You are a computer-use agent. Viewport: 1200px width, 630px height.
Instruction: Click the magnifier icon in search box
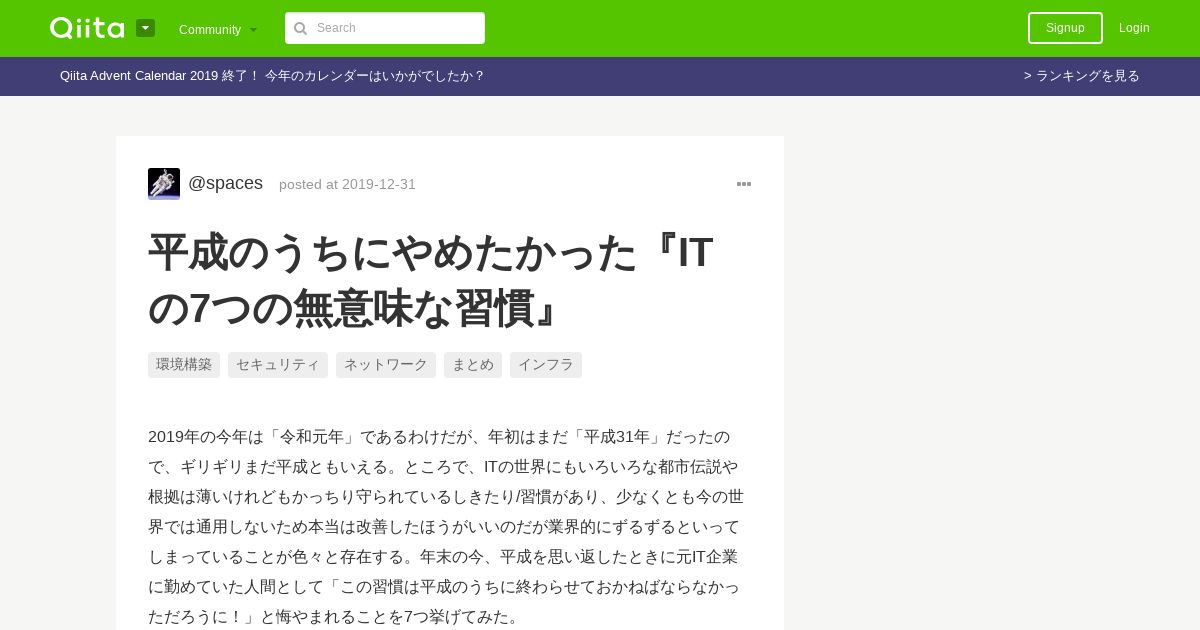click(x=300, y=28)
